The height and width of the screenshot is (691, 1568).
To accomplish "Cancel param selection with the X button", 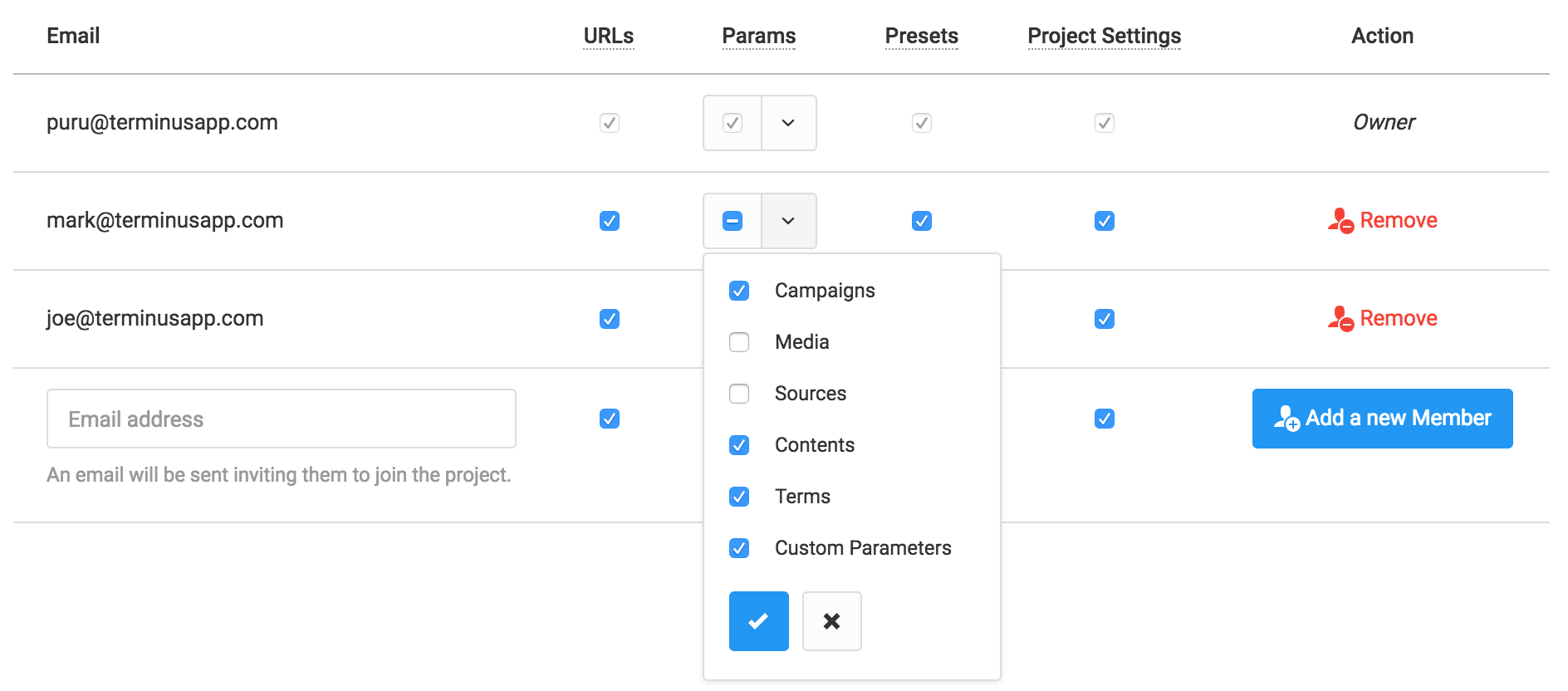I will pyautogui.click(x=831, y=621).
